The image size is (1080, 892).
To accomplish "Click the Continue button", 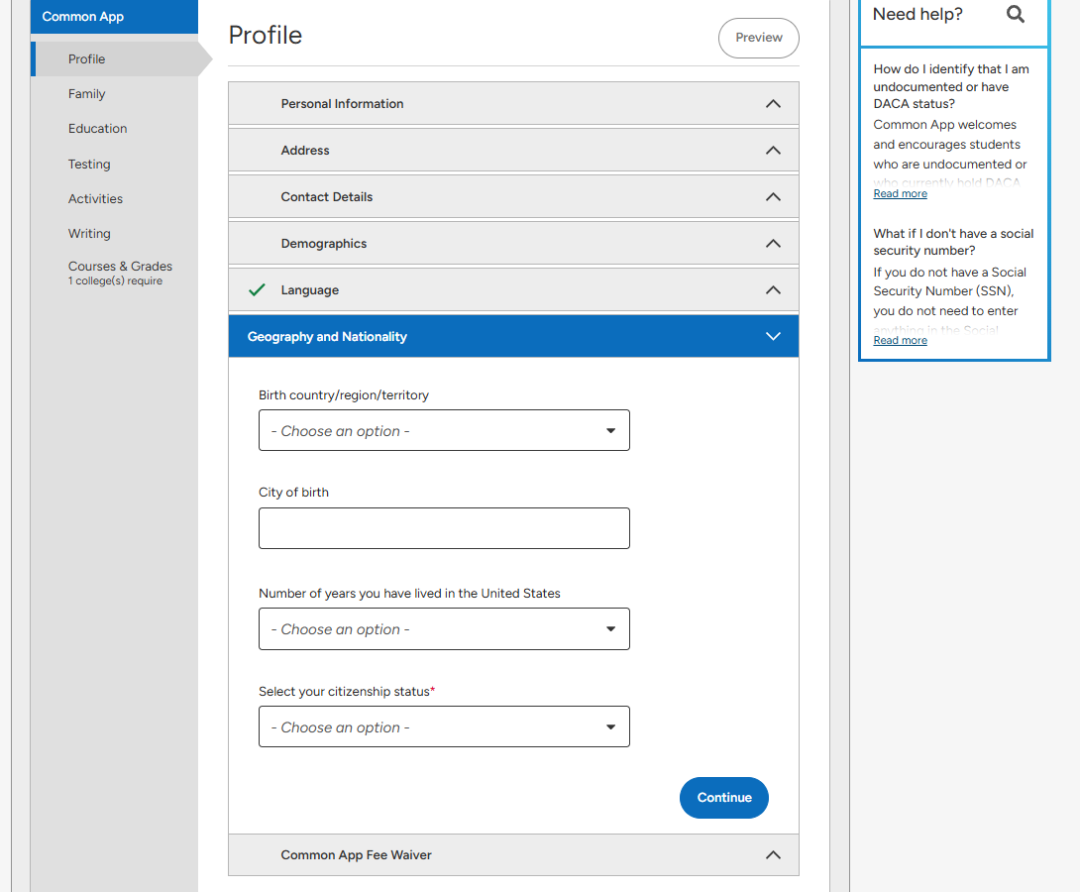I will (x=724, y=798).
